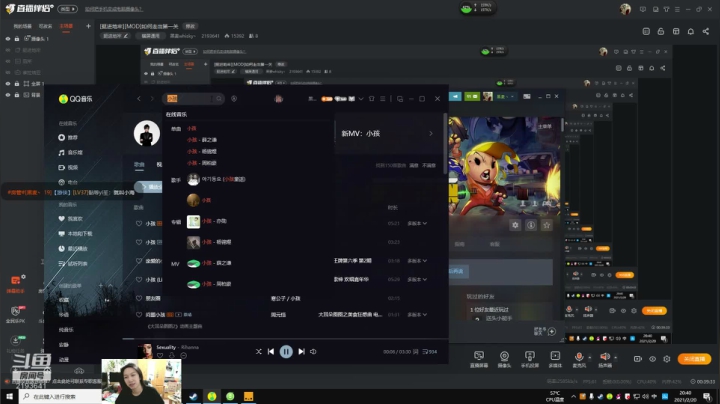The image size is (720, 404).
Task: Toggle the lock on the 背景 layer
Action: (17, 95)
